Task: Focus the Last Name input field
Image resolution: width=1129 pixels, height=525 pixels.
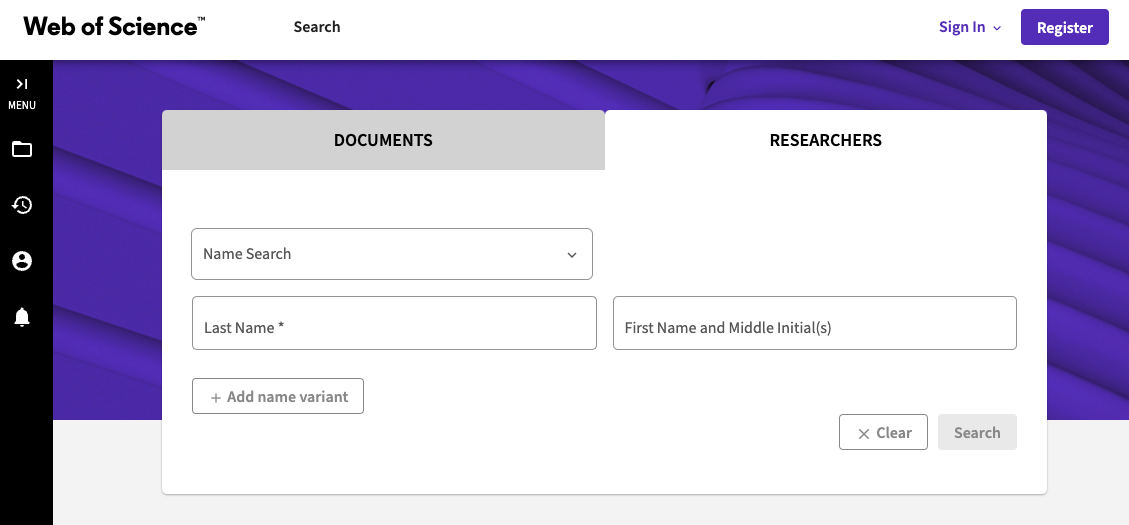Action: pos(395,323)
